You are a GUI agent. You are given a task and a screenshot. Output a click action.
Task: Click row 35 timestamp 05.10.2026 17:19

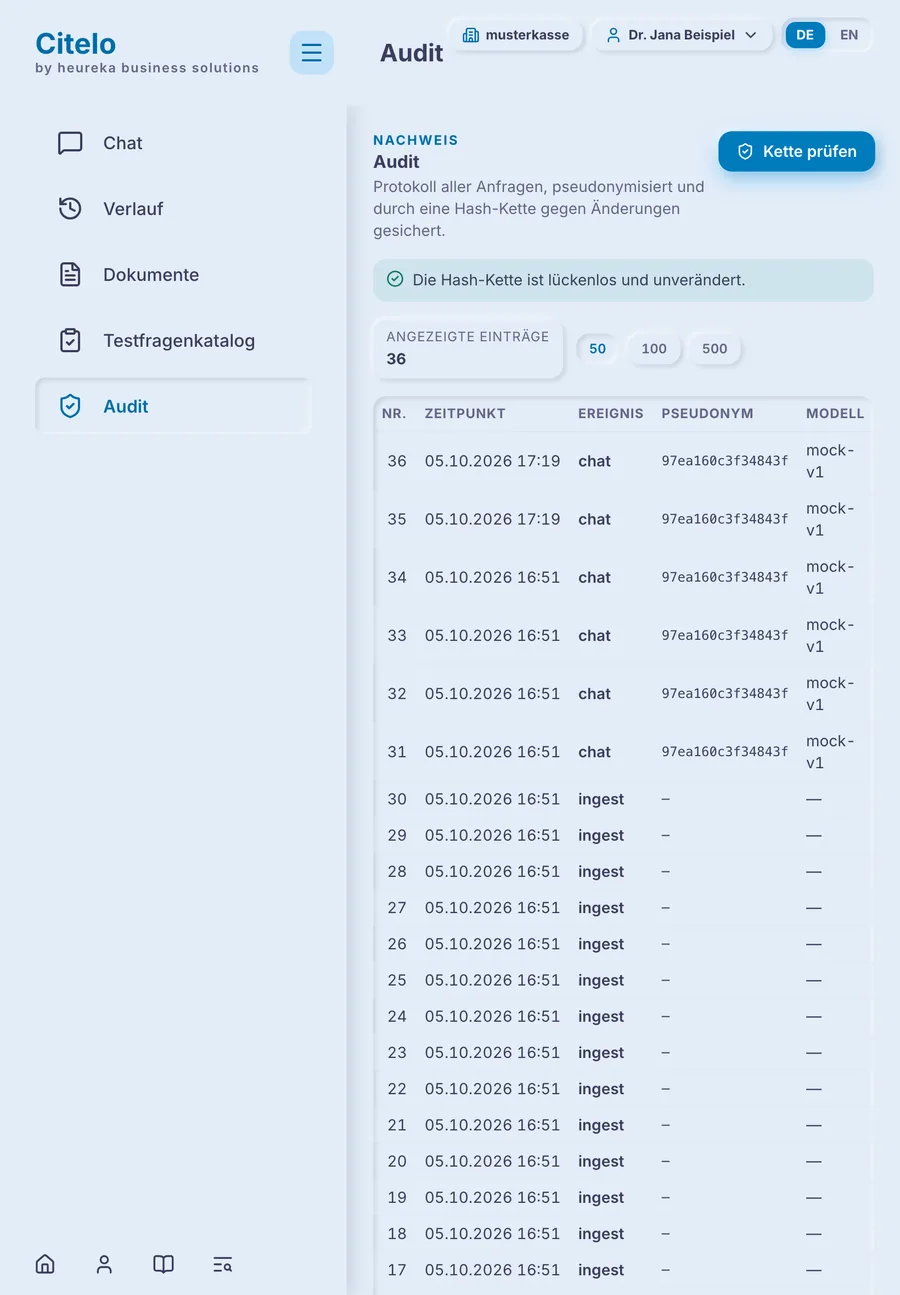[x=492, y=519]
